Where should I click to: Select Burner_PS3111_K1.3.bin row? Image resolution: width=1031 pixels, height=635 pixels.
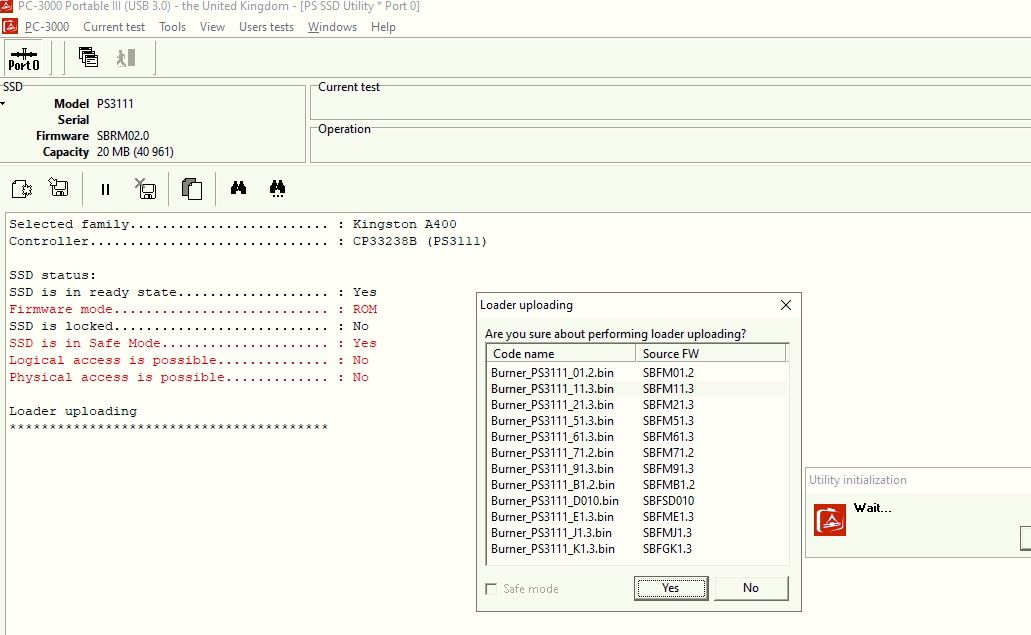pyautogui.click(x=637, y=549)
